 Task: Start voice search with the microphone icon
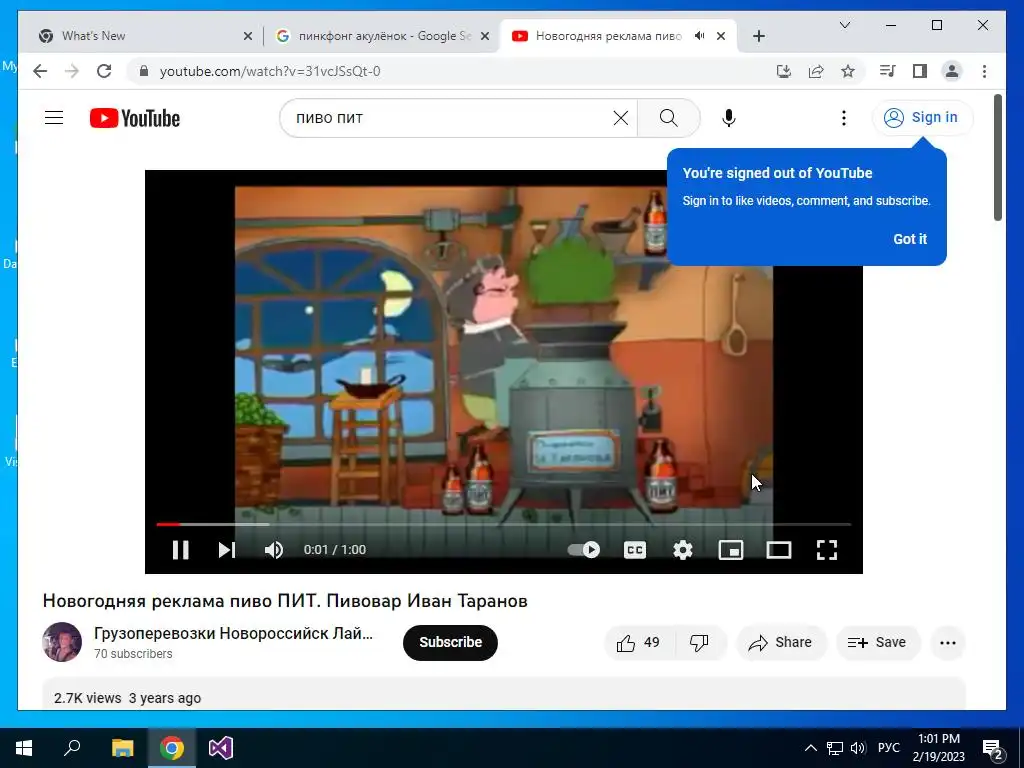[x=729, y=118]
